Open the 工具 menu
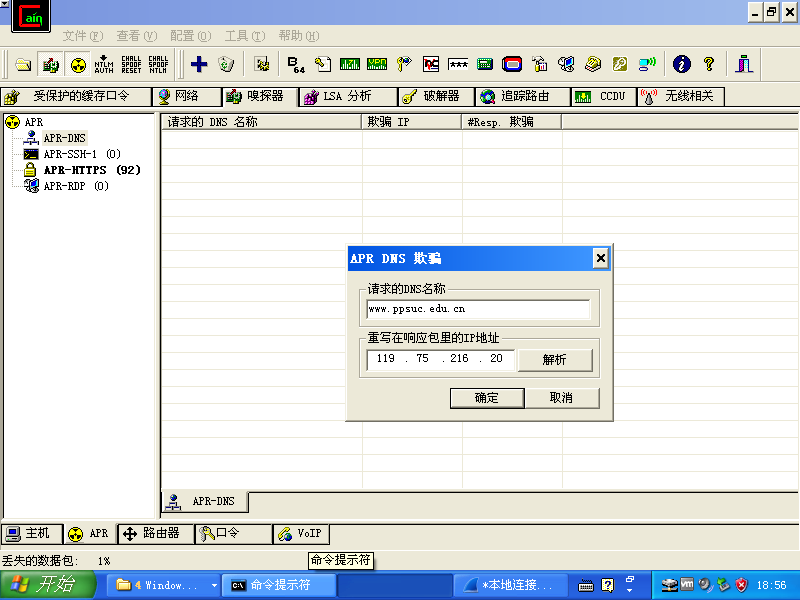 pos(245,36)
